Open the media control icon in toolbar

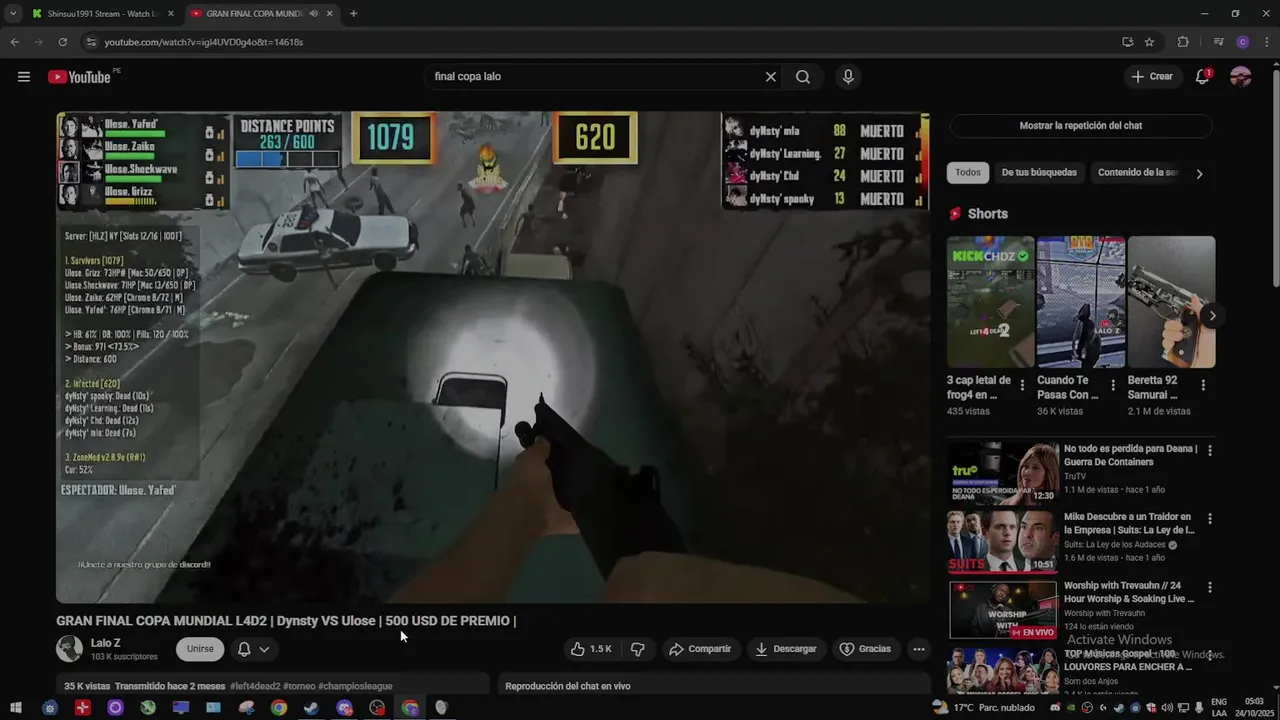(x=1218, y=42)
